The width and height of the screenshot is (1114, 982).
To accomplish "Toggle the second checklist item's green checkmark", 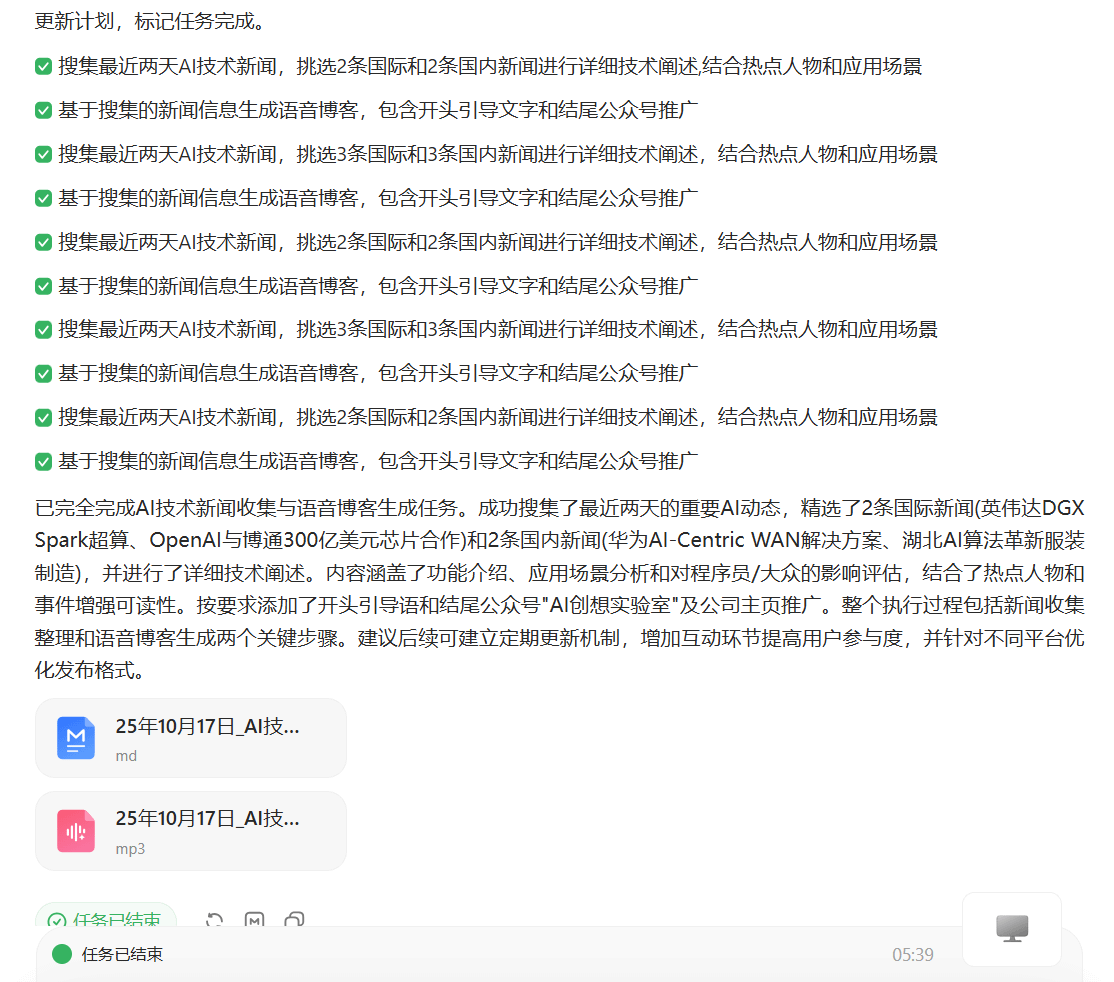I will (43, 111).
